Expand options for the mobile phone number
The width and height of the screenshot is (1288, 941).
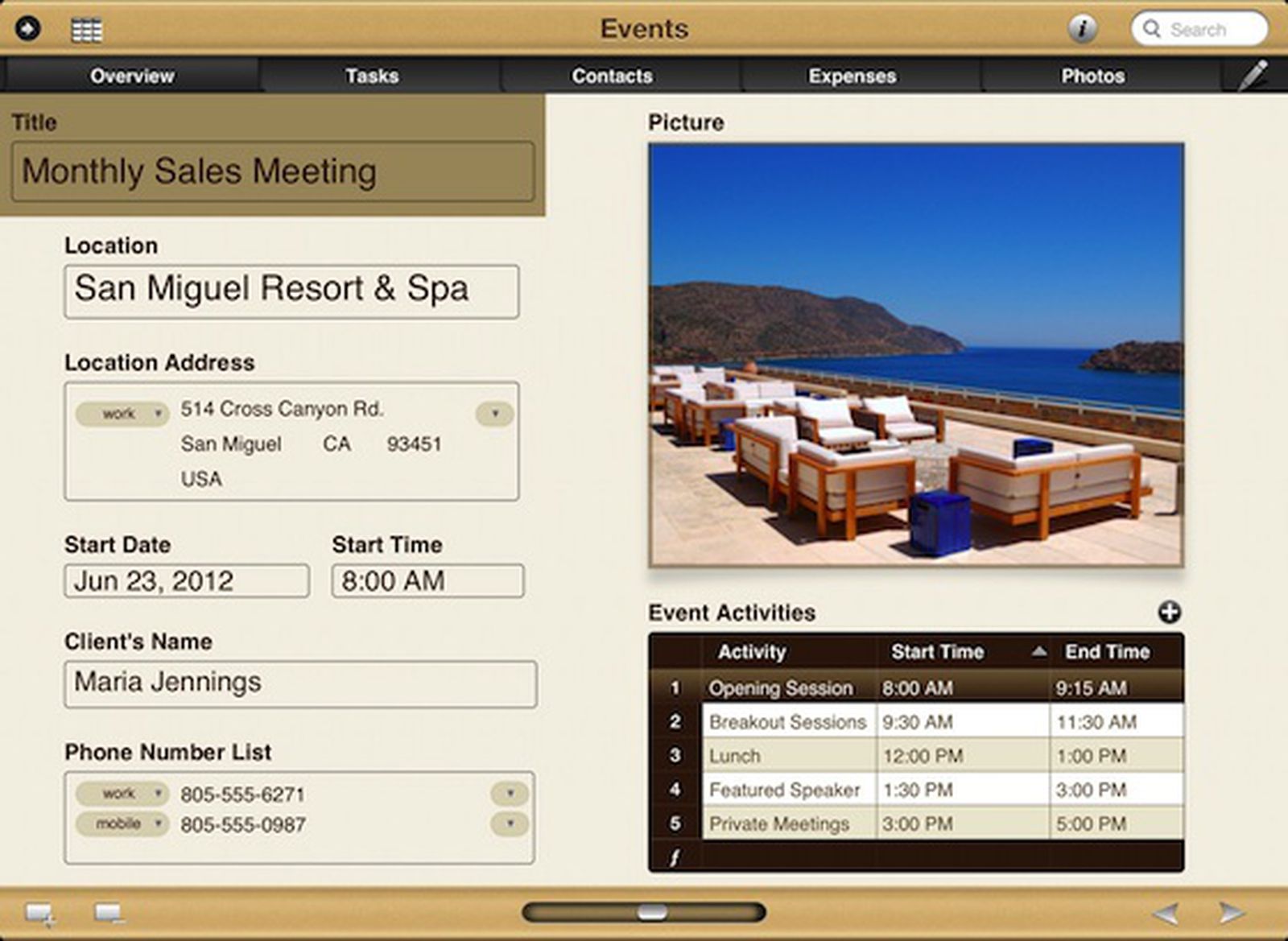tap(509, 823)
